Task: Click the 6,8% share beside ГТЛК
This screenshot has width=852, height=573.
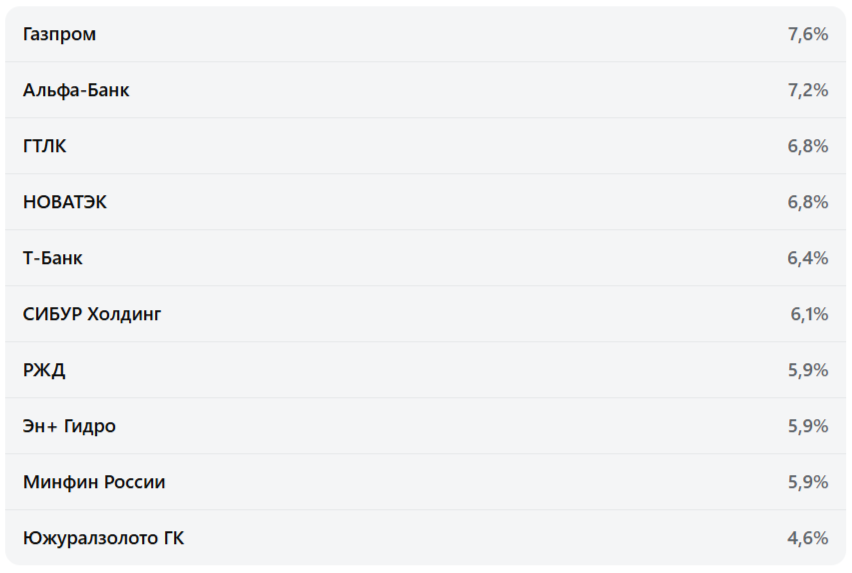Action: click(x=807, y=146)
